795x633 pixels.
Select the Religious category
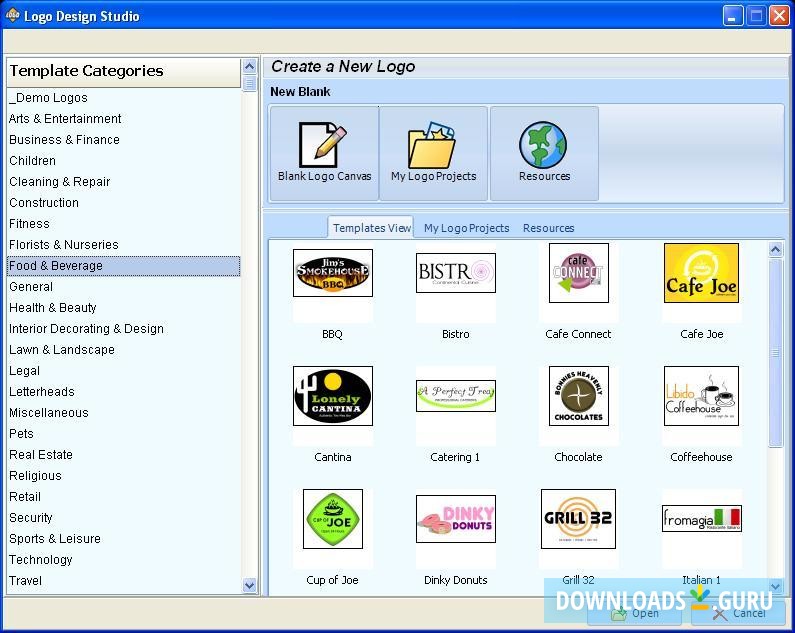(123, 476)
